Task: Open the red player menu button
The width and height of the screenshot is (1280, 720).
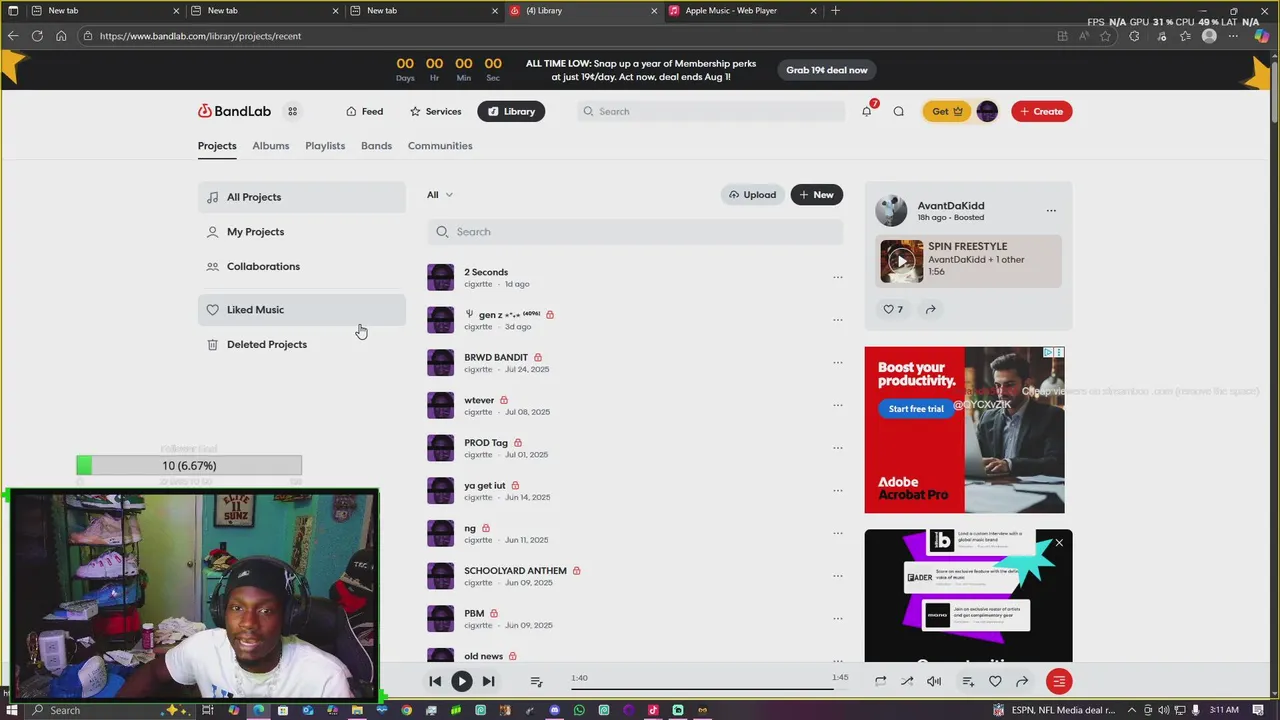Action: [1058, 681]
